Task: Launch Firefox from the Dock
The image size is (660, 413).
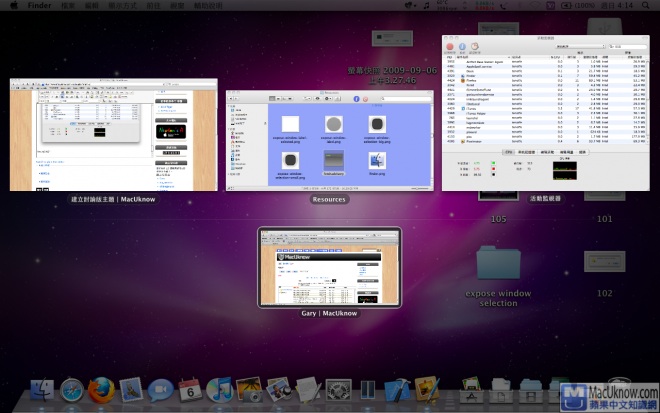Action: [102, 392]
